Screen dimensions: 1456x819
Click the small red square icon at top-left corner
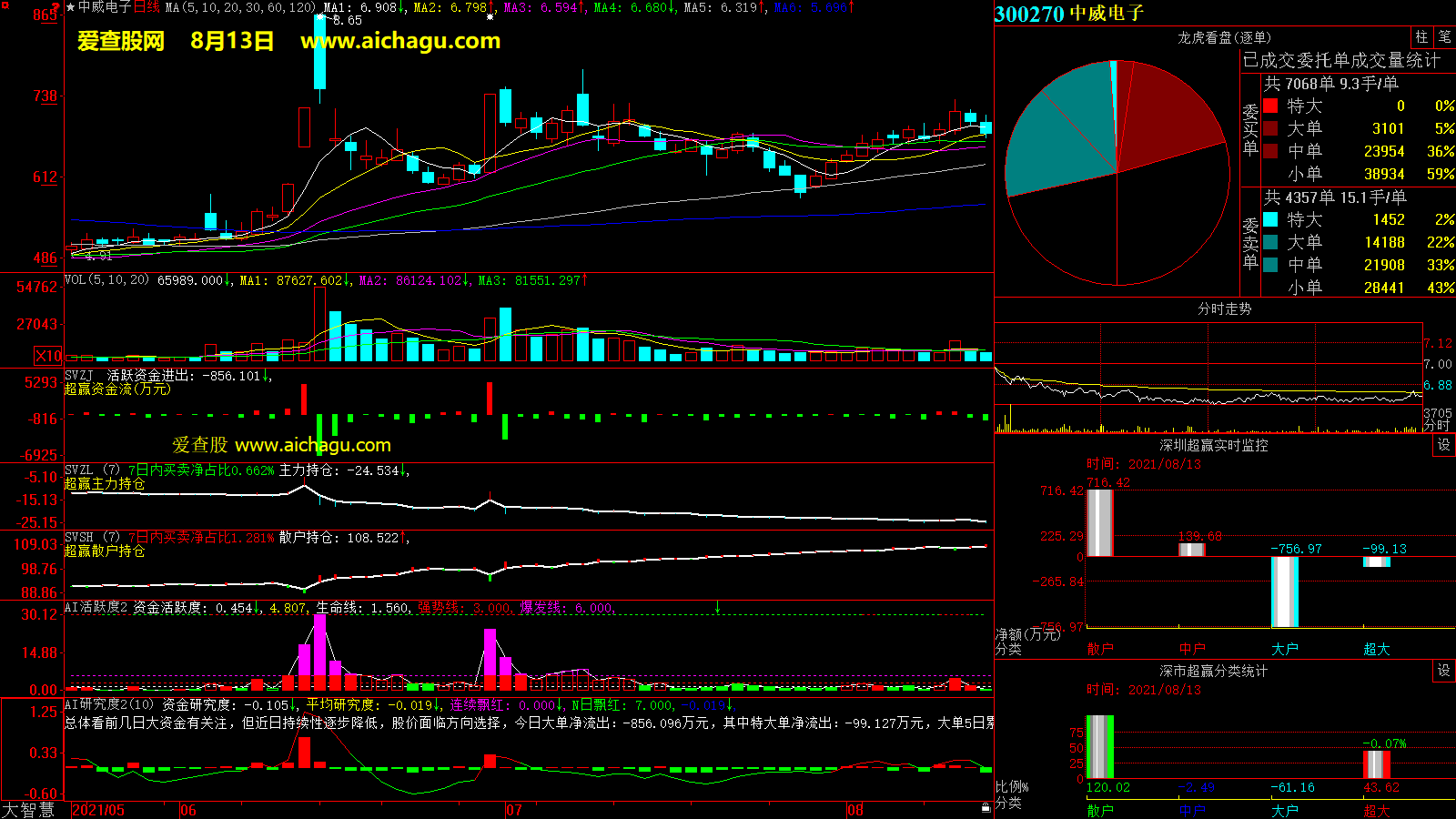5,5
